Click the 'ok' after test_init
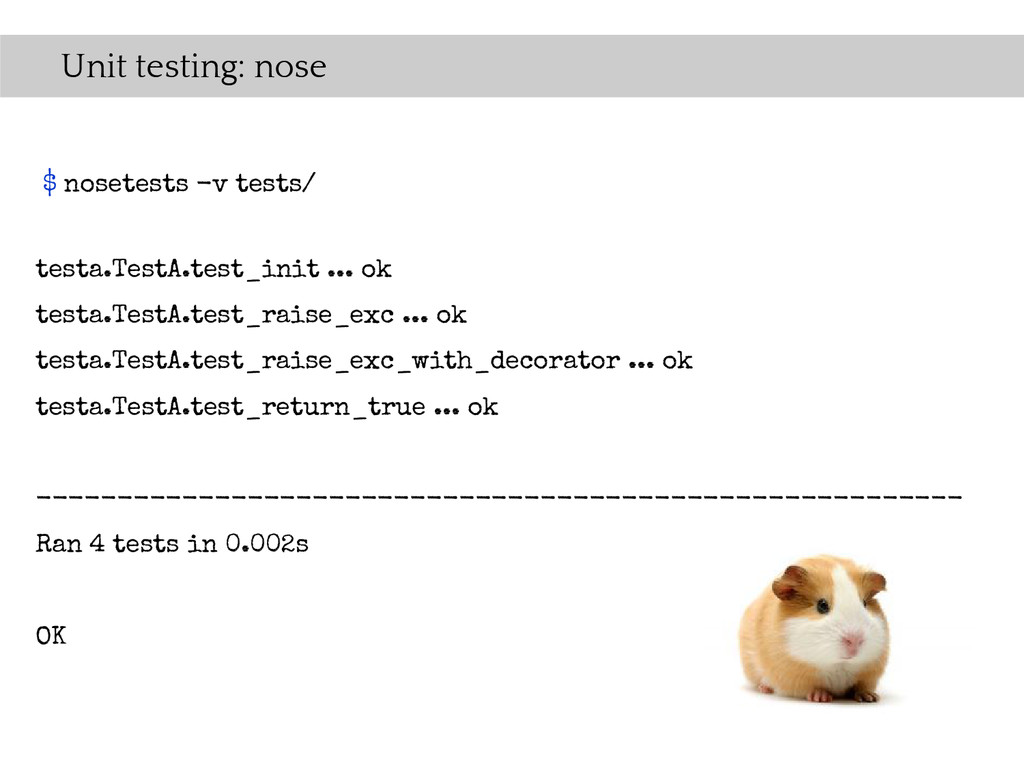 pos(376,269)
